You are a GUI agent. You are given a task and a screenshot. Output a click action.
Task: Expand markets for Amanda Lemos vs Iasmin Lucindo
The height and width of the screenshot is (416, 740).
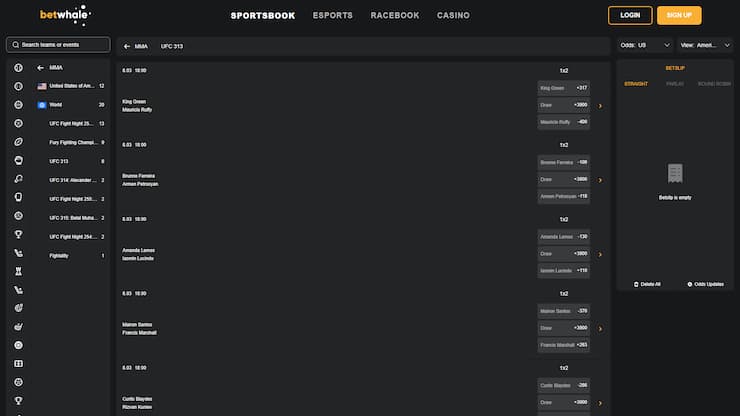600,255
